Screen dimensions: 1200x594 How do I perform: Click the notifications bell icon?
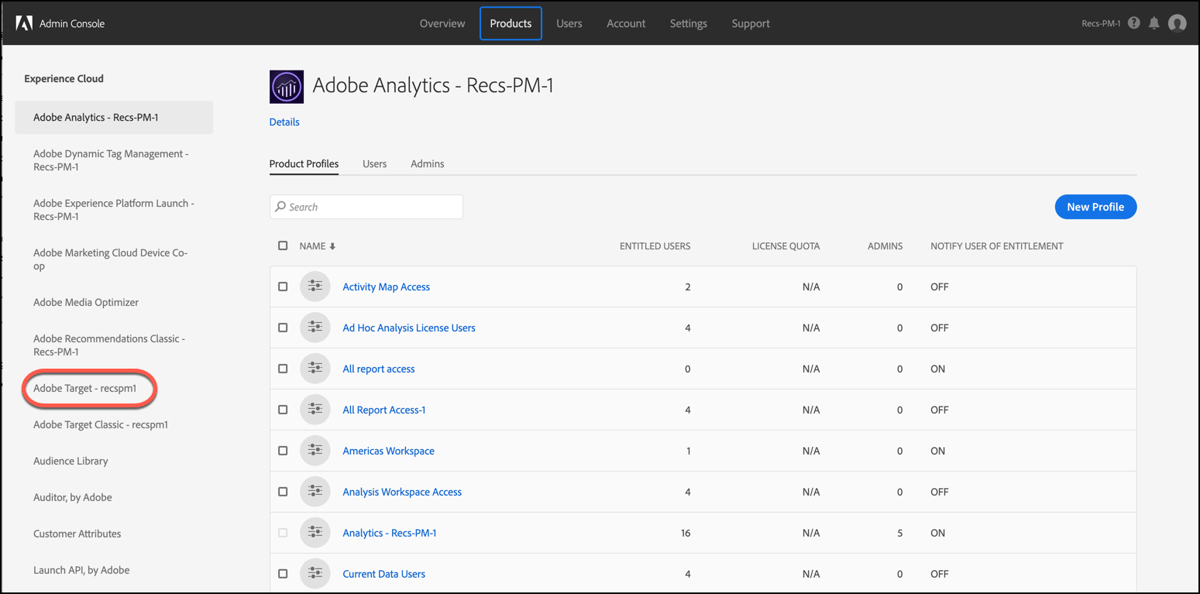tap(1154, 23)
